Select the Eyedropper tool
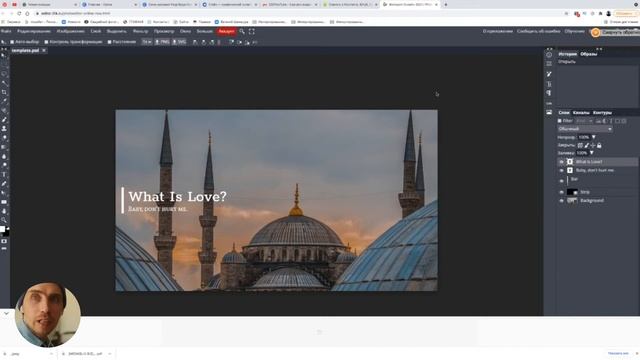This screenshot has height=360, width=640. tap(4, 101)
